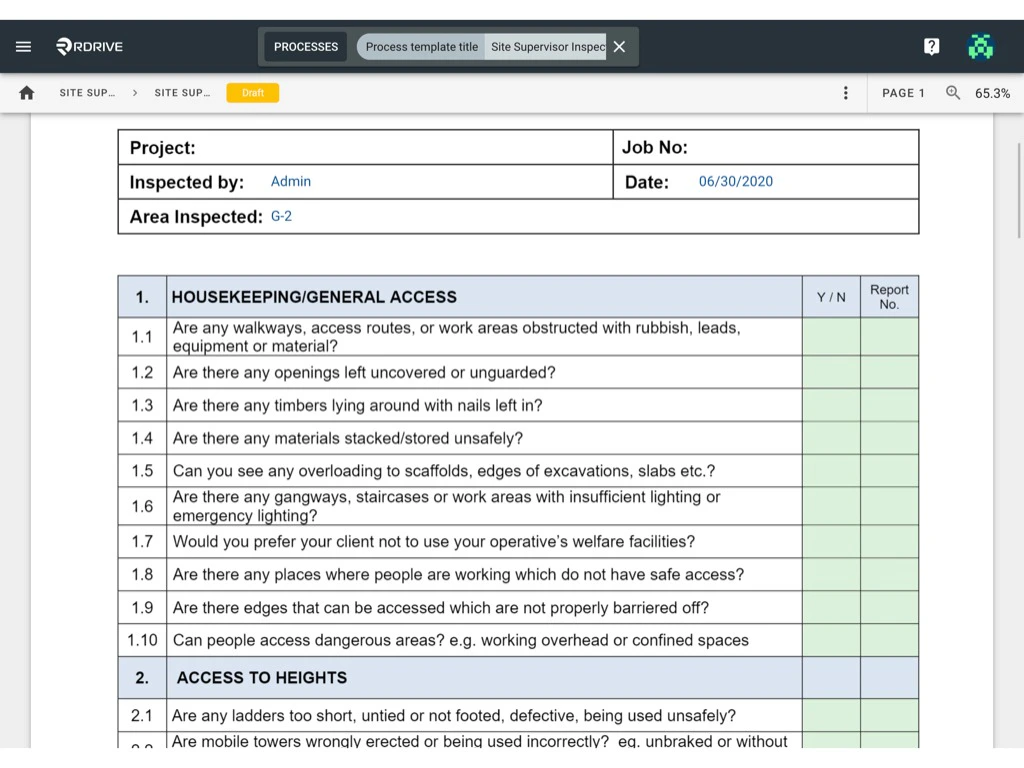Open the first SITE SUP breadcrumb

pos(87,93)
